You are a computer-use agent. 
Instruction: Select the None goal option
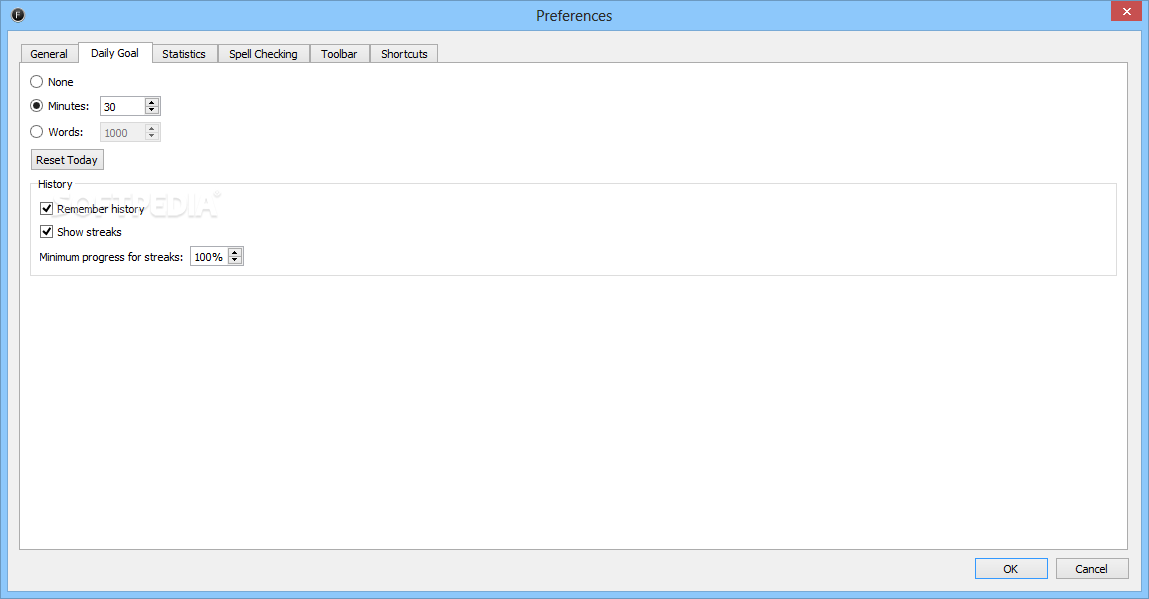[36, 81]
